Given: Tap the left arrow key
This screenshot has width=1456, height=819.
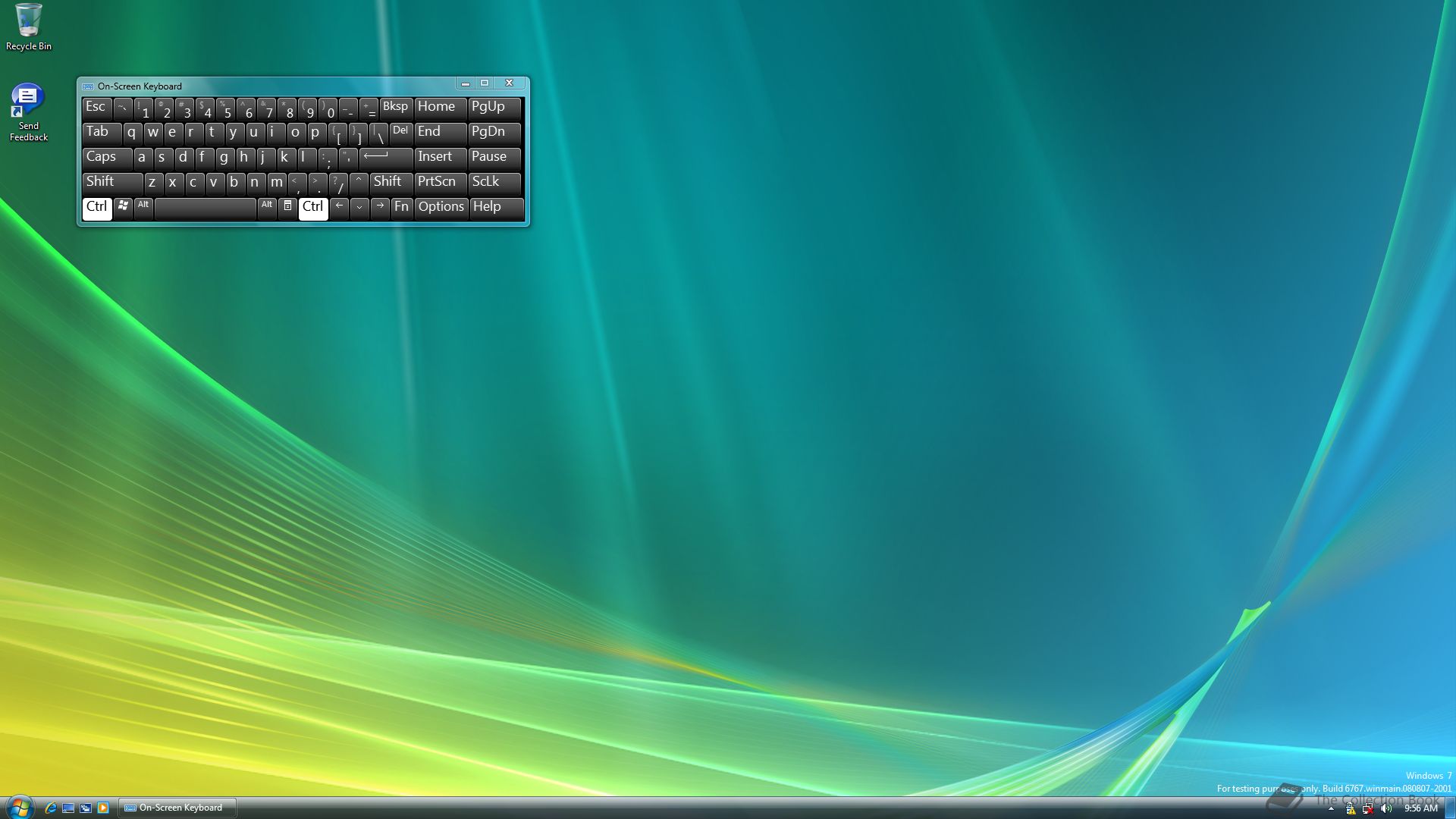Looking at the screenshot, I should (339, 209).
